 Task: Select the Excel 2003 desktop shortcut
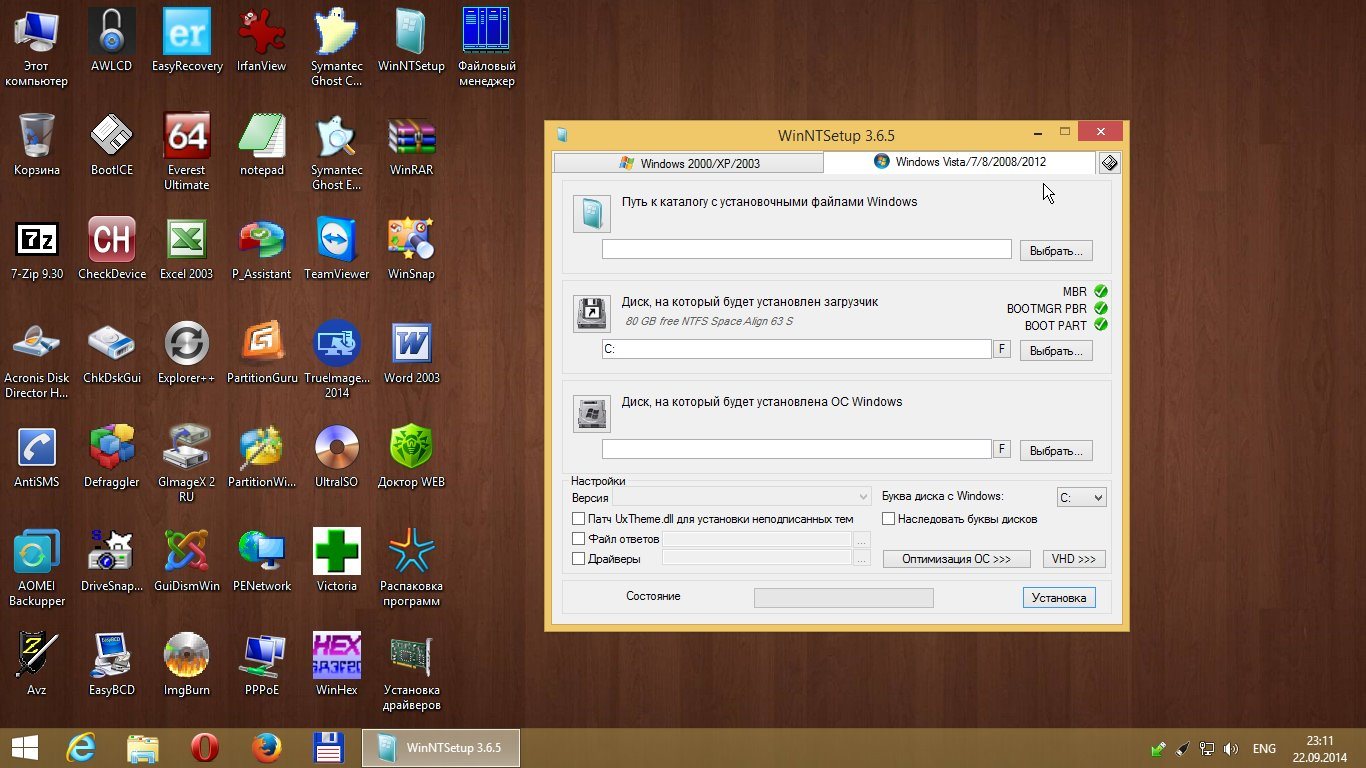tap(187, 249)
